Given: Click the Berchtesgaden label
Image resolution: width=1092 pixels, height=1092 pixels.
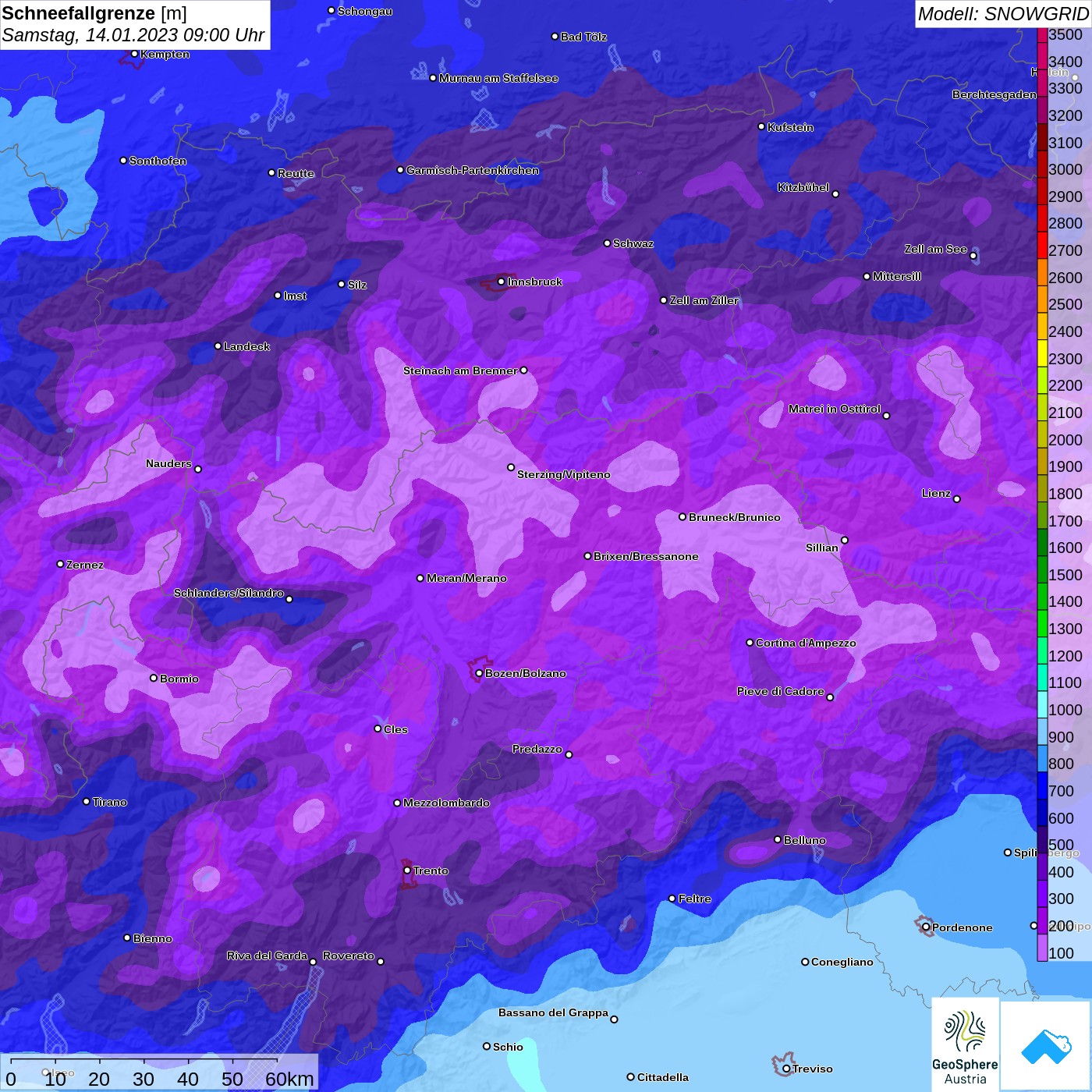Looking at the screenshot, I should (994, 94).
